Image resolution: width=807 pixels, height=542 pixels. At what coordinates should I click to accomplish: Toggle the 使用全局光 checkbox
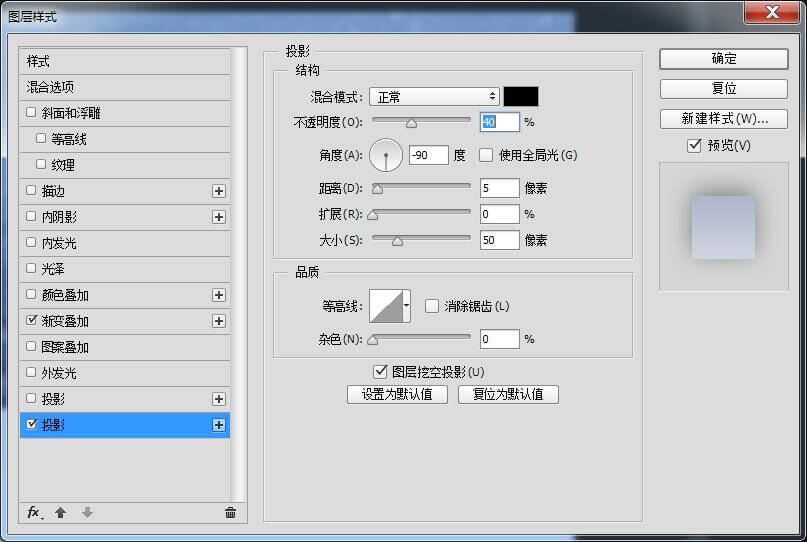pyautogui.click(x=486, y=155)
